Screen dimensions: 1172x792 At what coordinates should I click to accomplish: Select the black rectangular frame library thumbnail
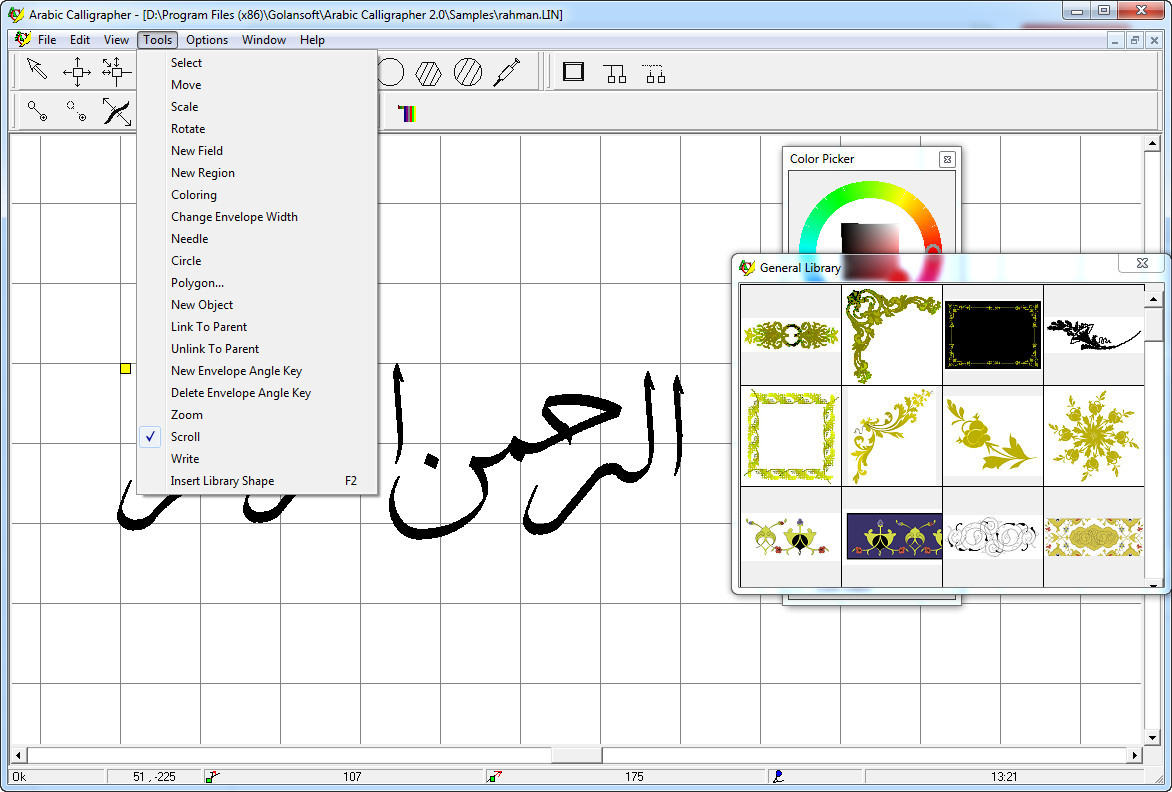tap(993, 335)
